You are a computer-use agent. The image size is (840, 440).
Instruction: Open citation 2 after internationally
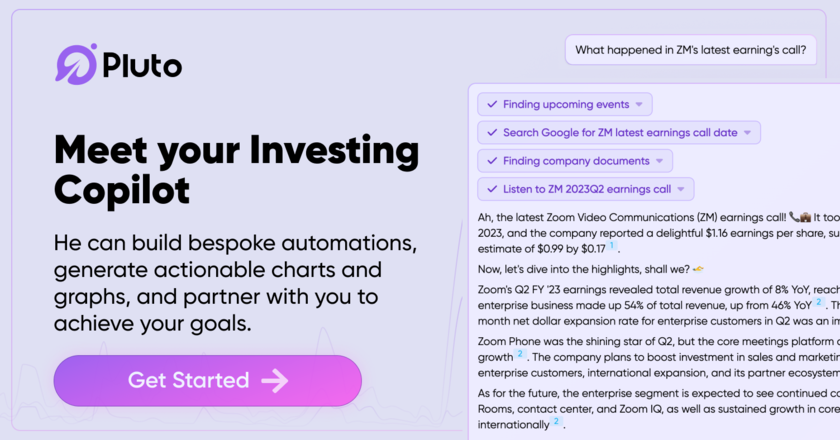click(x=556, y=423)
